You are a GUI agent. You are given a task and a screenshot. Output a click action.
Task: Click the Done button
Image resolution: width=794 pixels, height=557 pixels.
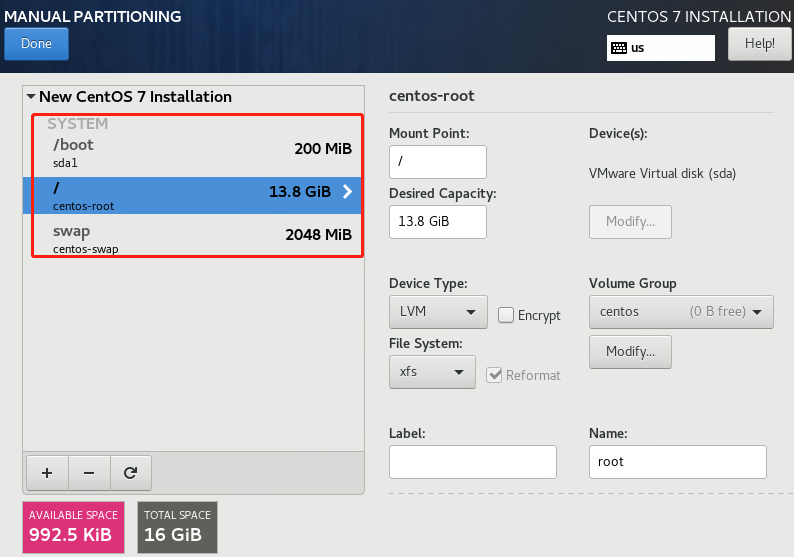[x=36, y=44]
